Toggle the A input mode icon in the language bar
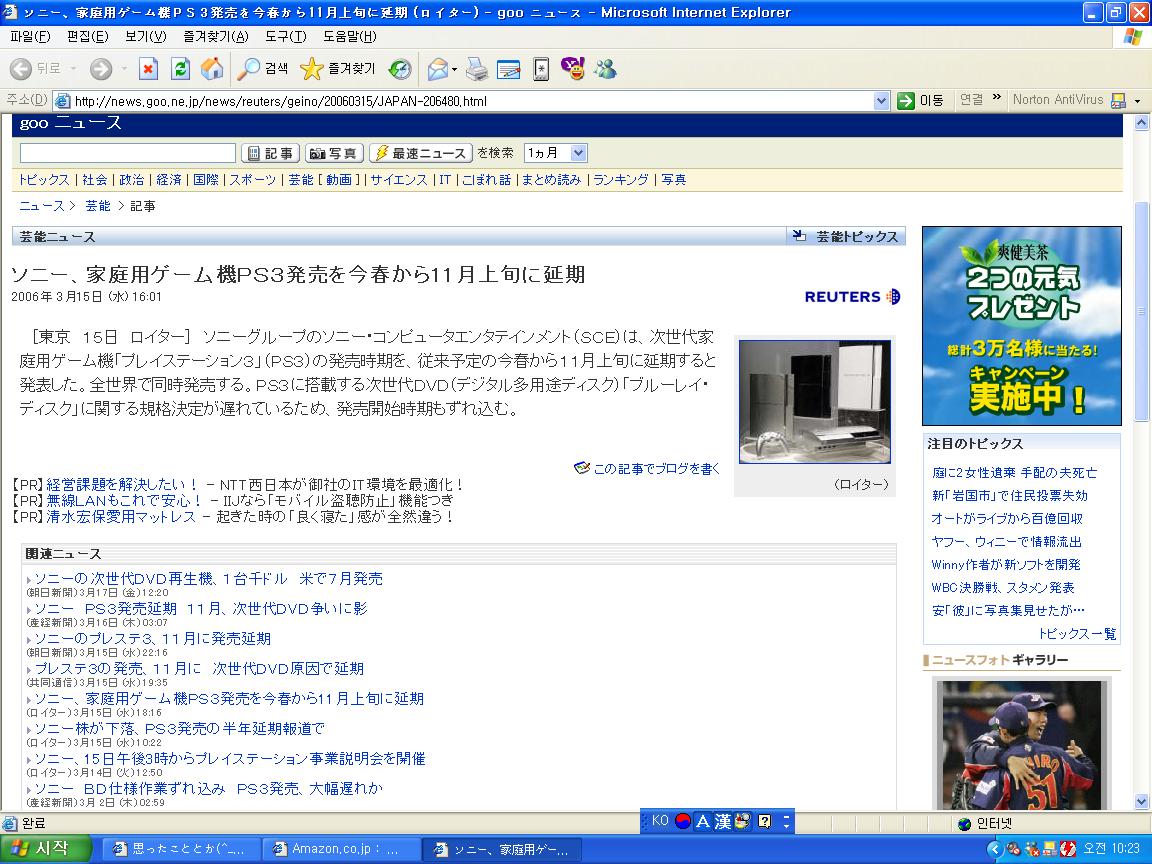 pos(703,821)
